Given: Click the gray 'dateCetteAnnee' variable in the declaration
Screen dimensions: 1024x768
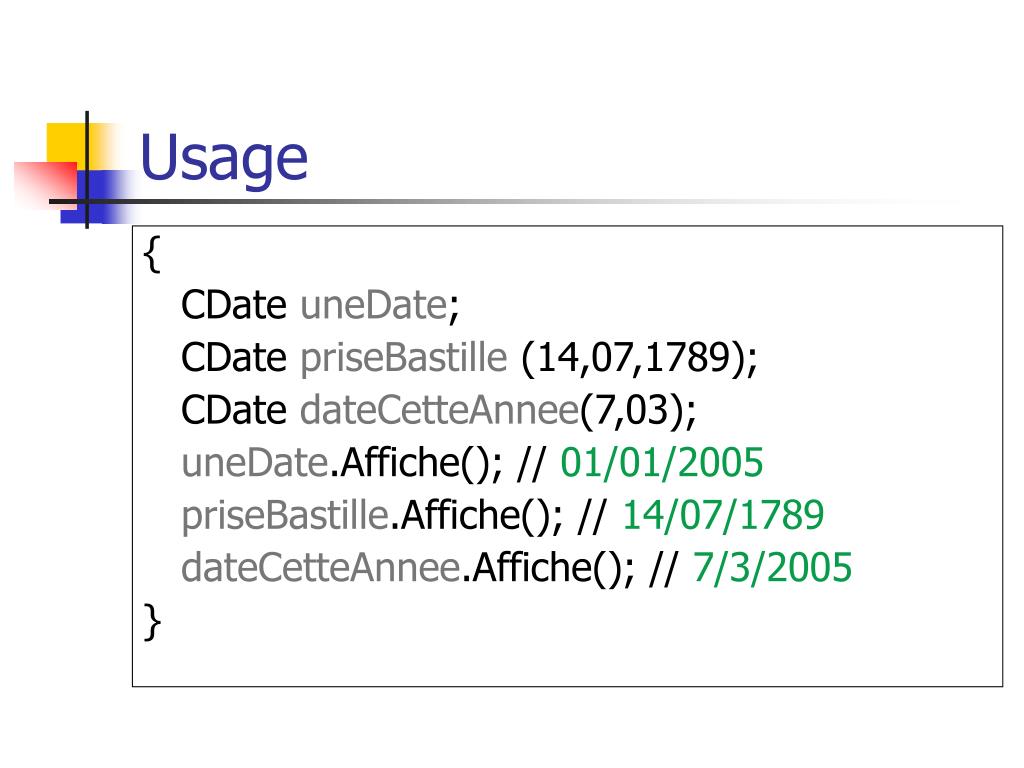Looking at the screenshot, I should point(440,410).
